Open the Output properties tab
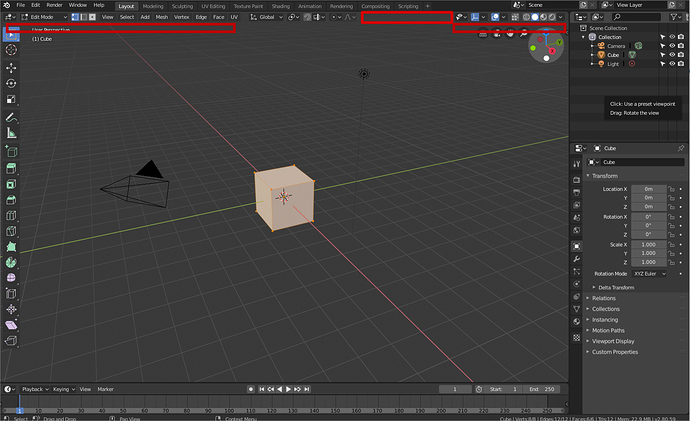Screen dimensions: 690x421 tap(576, 192)
